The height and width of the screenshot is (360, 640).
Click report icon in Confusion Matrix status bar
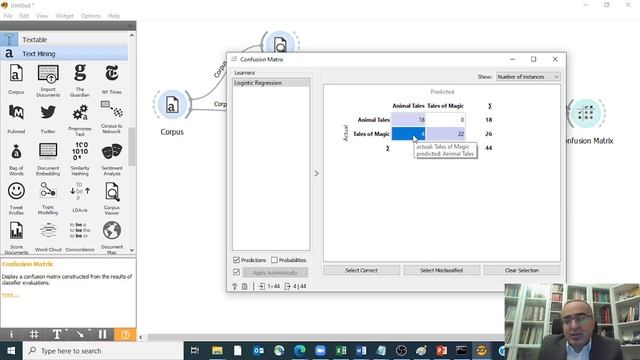[x=244, y=287]
